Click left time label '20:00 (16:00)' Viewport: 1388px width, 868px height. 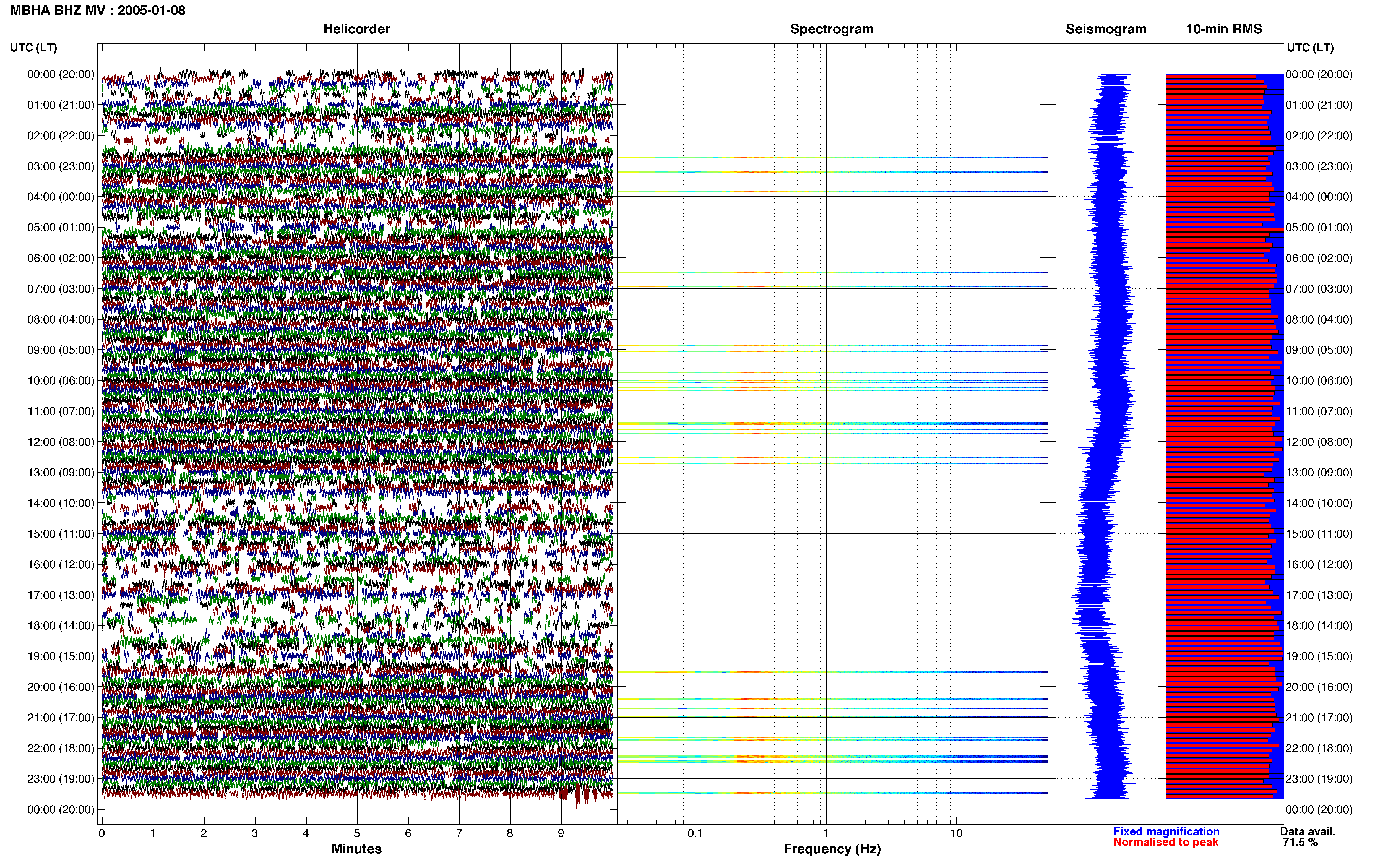(x=61, y=687)
